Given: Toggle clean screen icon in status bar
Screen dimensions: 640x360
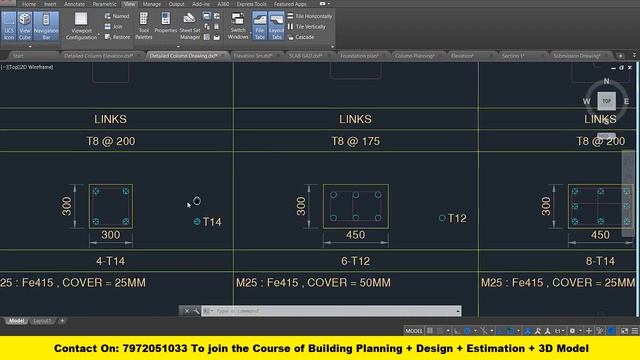Looking at the screenshot, I should tap(624, 331).
